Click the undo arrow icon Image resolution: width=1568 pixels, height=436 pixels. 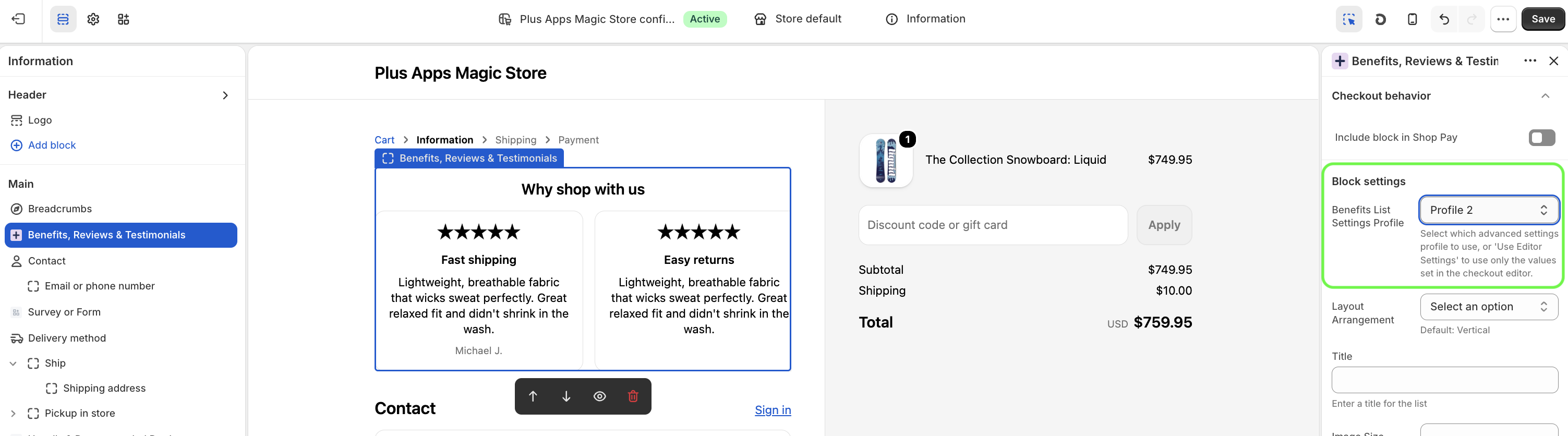1444,19
